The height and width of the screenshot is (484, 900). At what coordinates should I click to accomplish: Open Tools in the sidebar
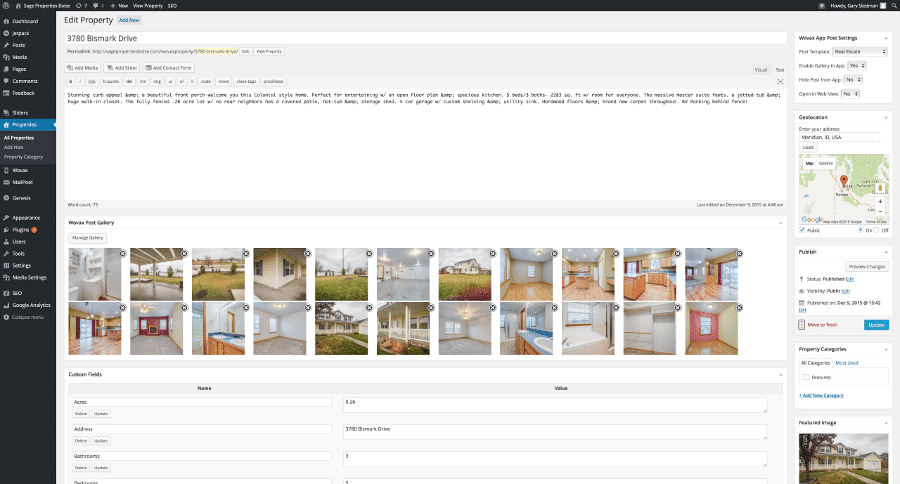[18, 253]
